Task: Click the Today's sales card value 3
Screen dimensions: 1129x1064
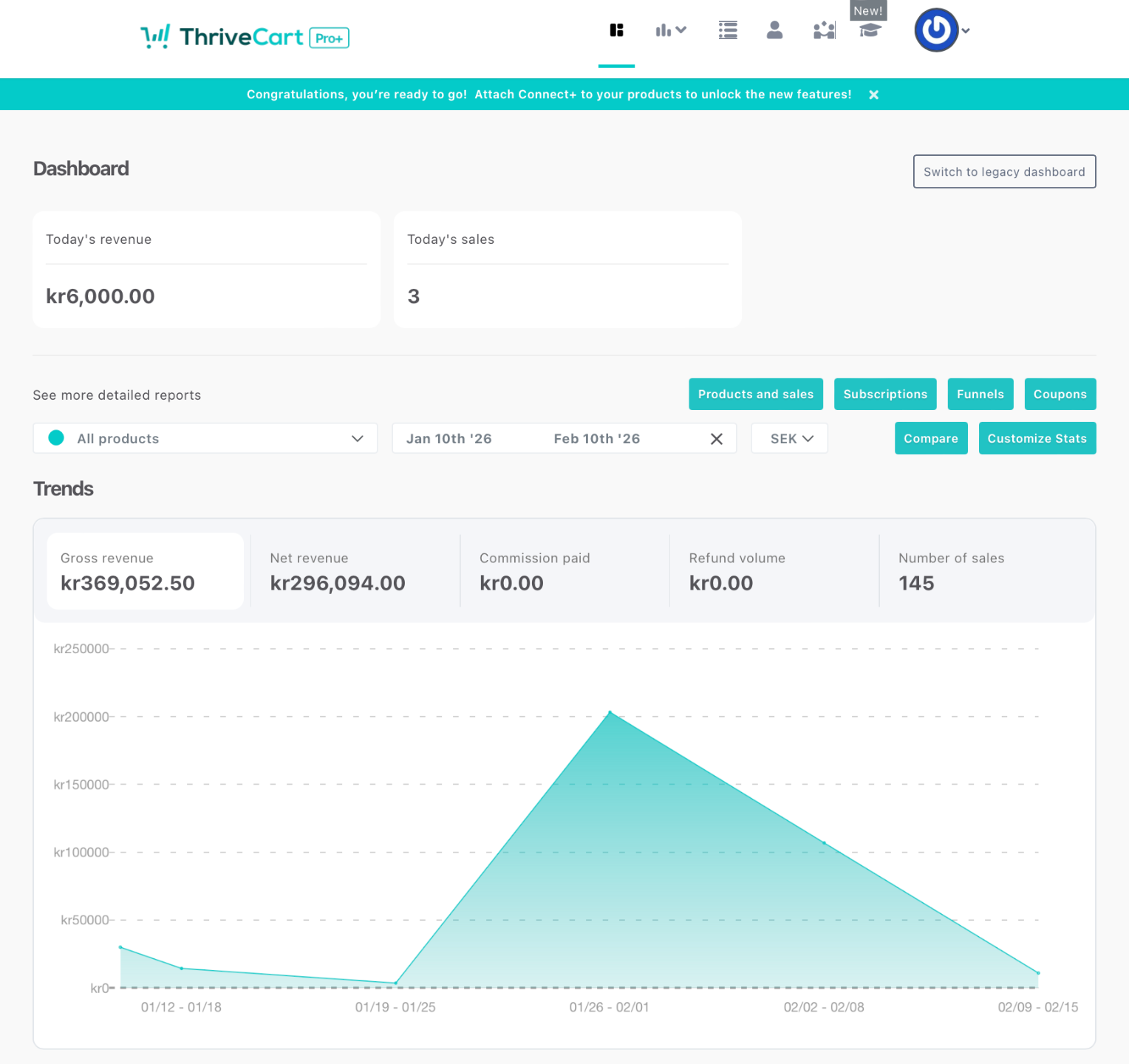Action: pyautogui.click(x=414, y=296)
